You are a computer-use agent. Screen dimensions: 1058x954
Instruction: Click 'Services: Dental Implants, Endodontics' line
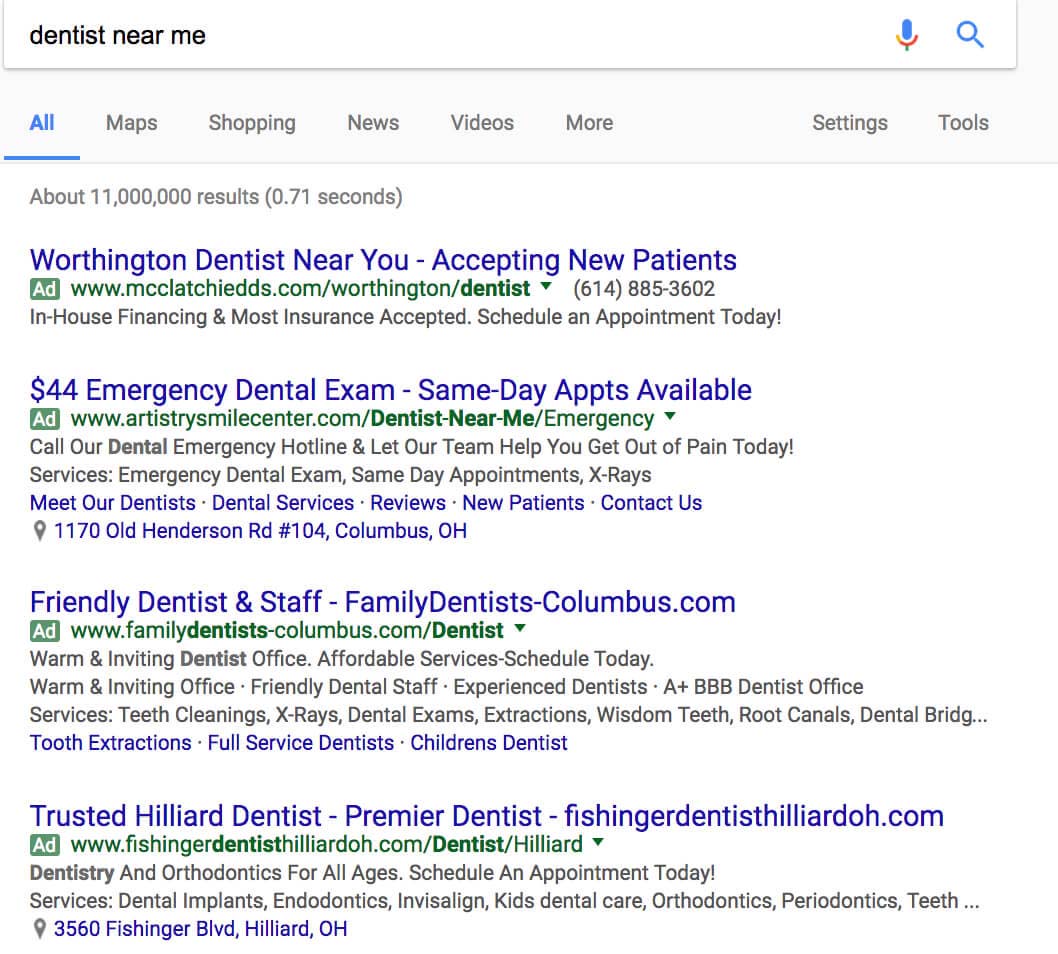[x=505, y=901]
